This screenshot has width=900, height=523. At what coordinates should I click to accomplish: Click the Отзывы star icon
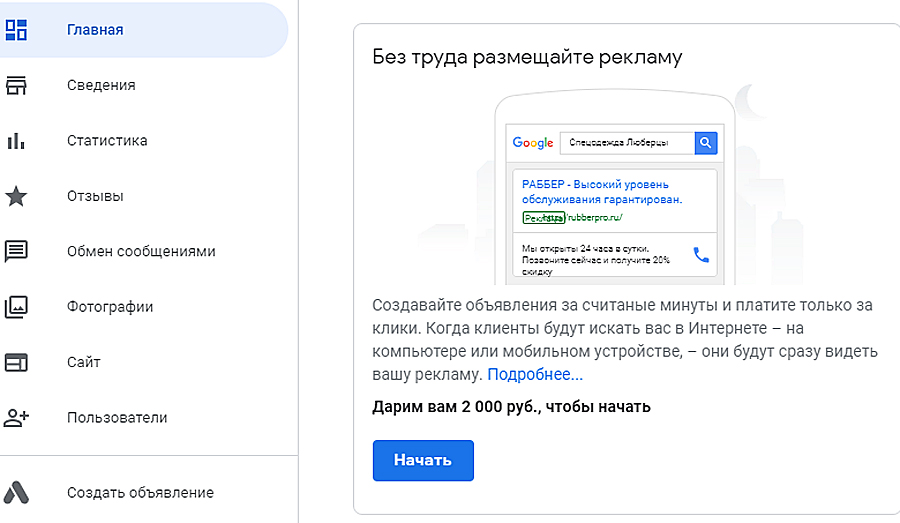[16, 196]
